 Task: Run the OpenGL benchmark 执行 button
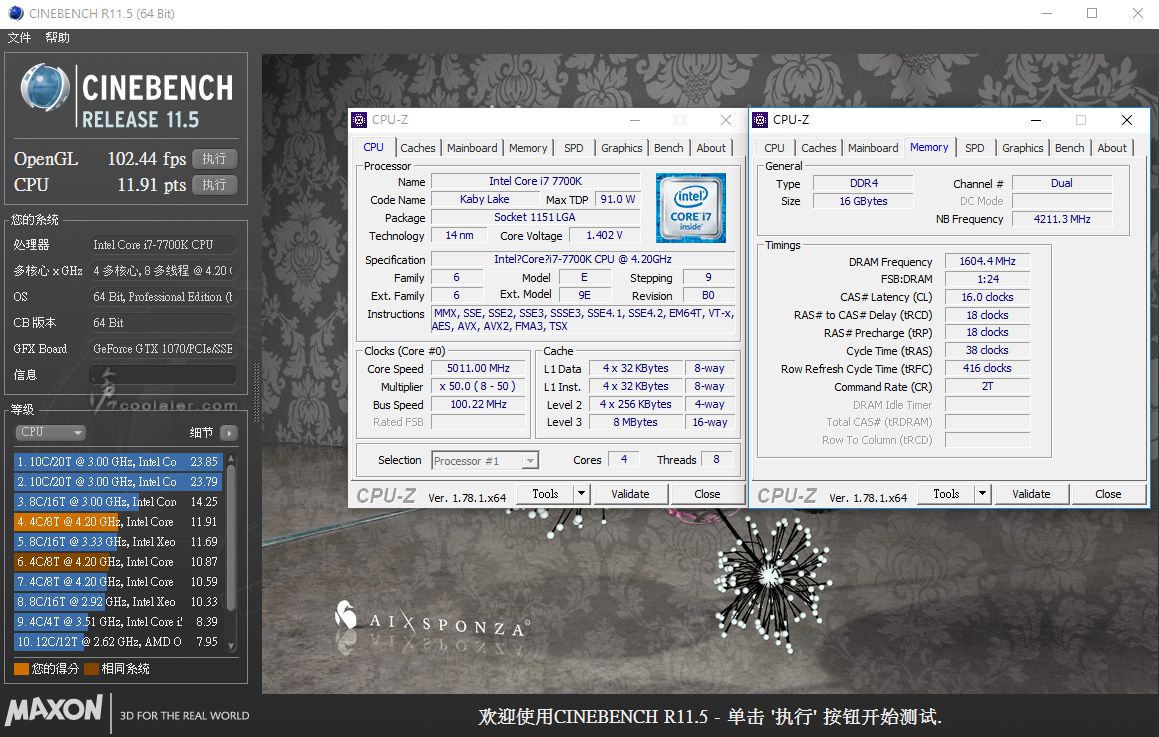pos(214,159)
